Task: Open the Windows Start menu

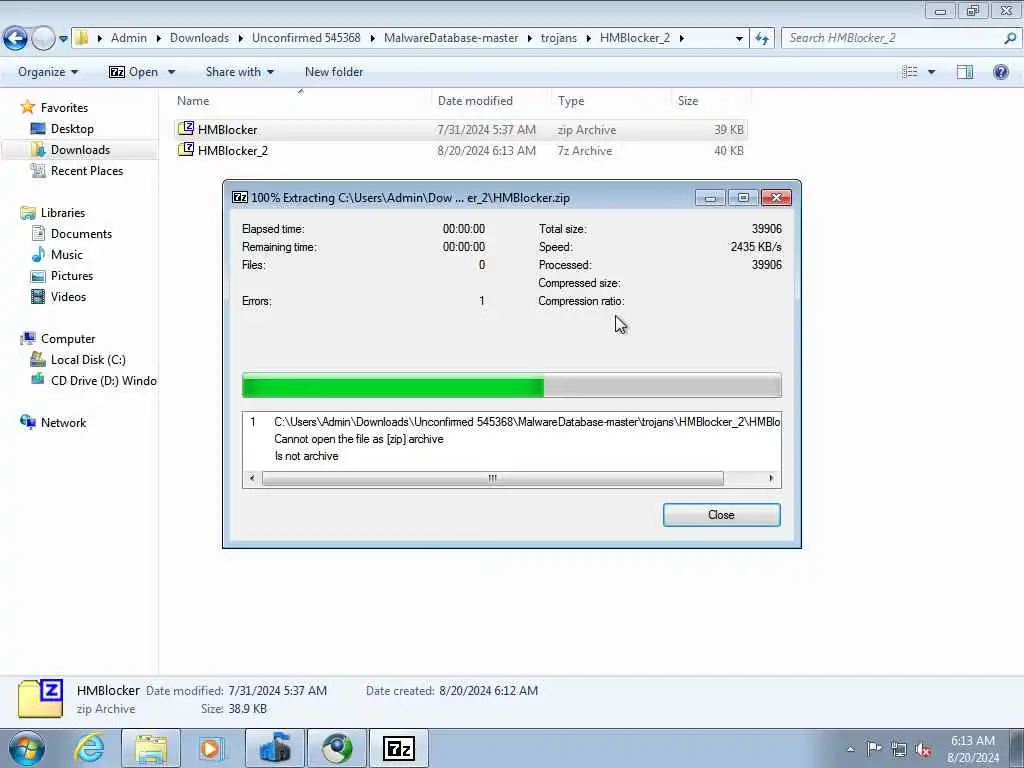Action: [26, 748]
